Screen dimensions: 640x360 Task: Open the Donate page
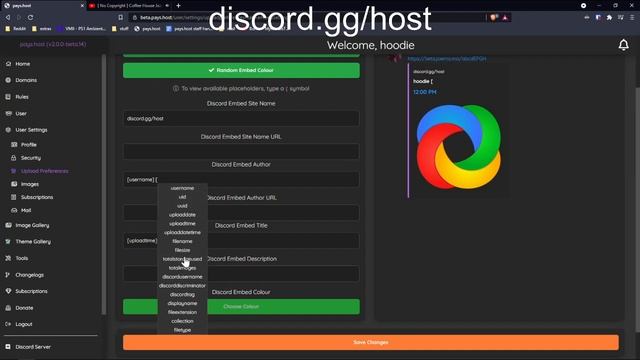20,308
